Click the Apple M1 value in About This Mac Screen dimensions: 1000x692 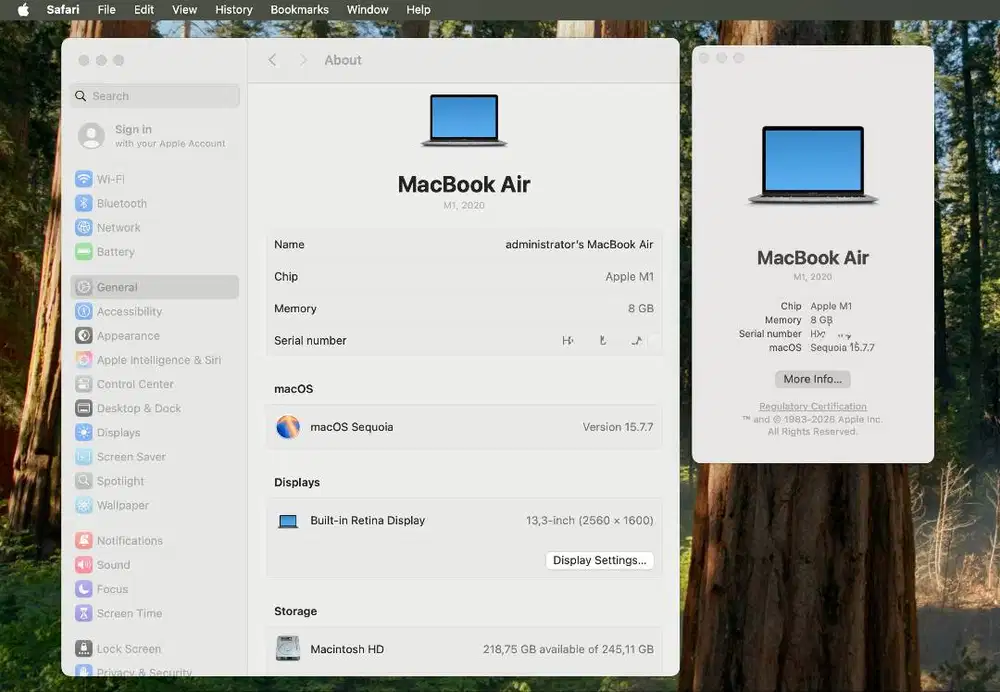coord(831,306)
